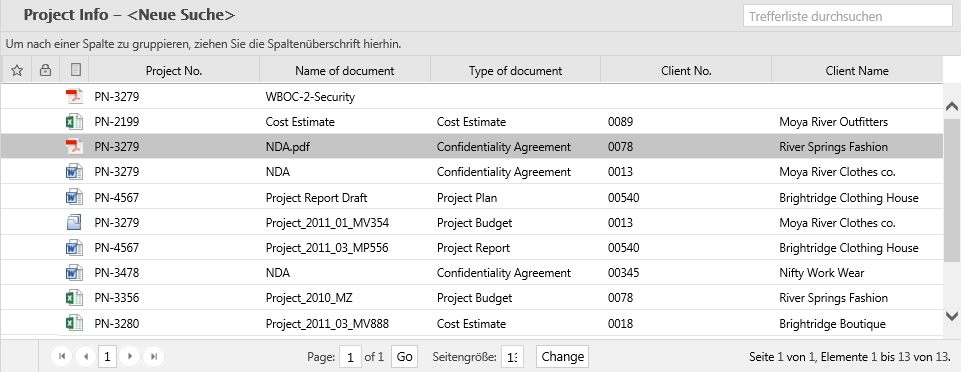Click Moya River Outfitters client name

pyautogui.click(x=833, y=122)
